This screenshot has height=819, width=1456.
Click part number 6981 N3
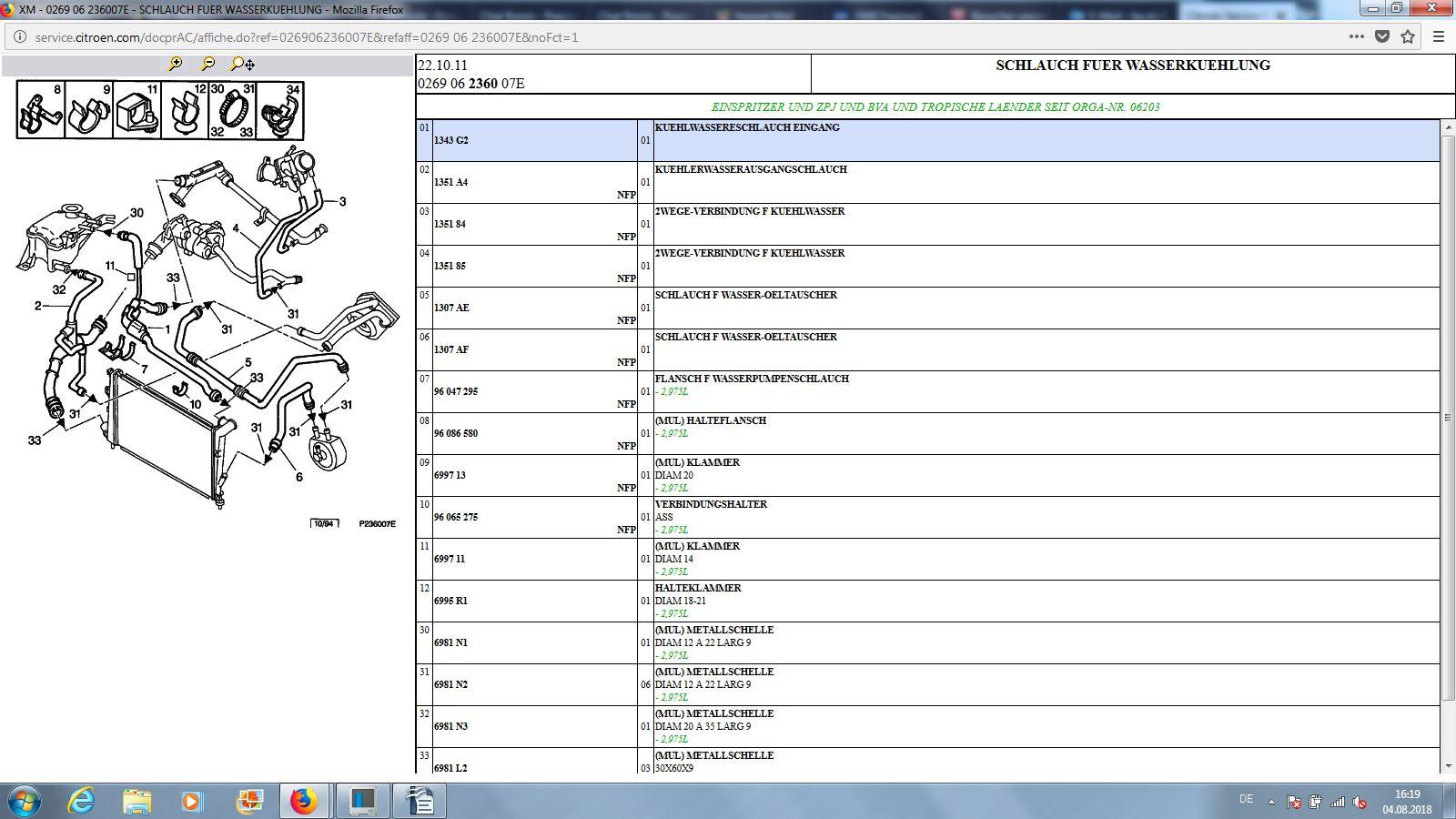coord(450,726)
